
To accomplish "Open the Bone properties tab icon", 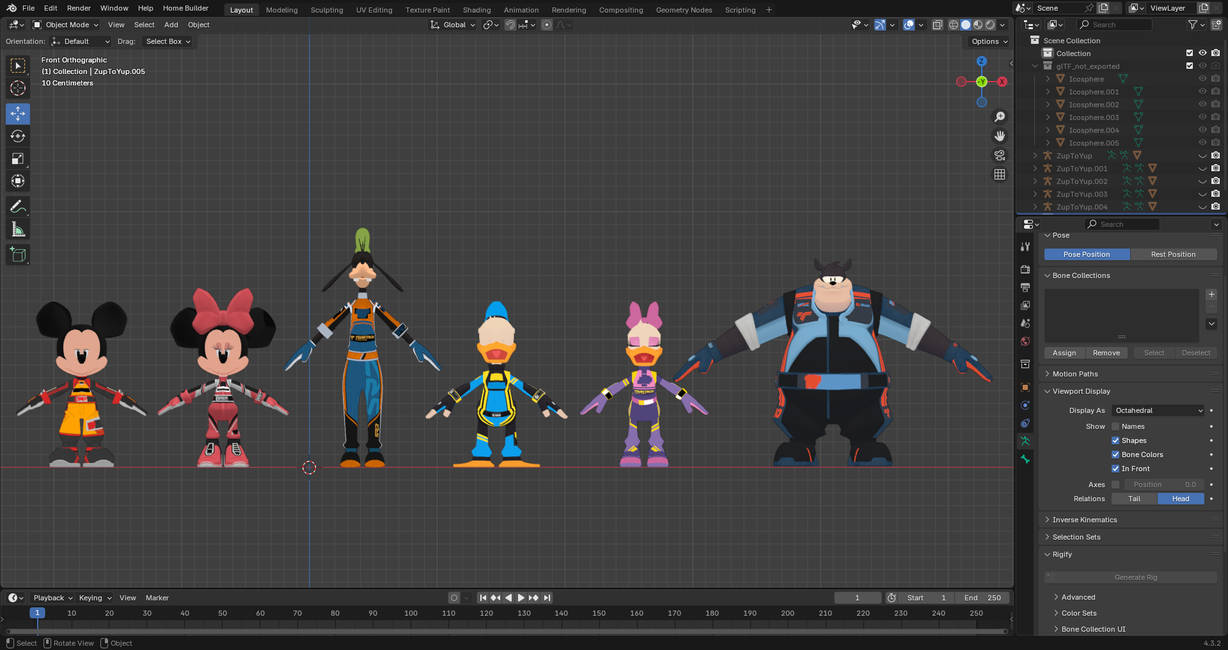I will tap(1025, 459).
